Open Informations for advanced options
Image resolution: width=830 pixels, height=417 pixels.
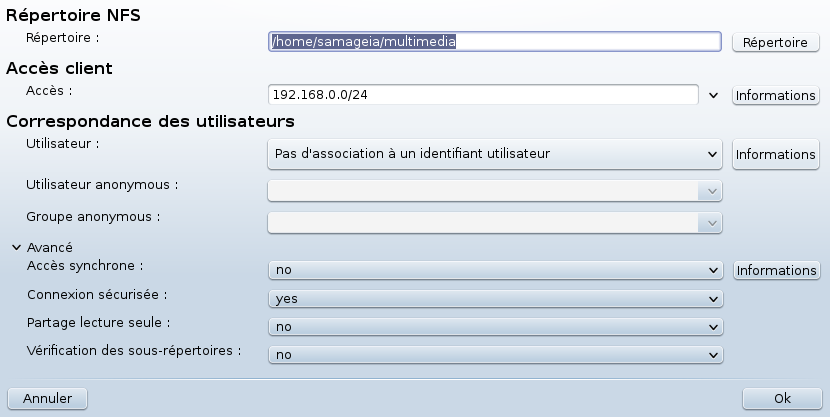pos(776,270)
